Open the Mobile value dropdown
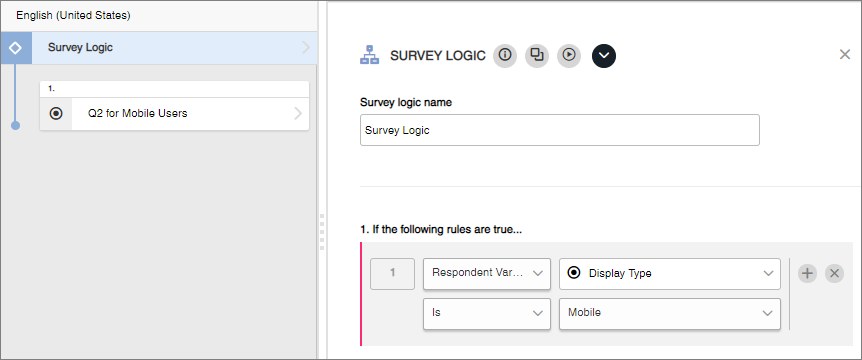This screenshot has width=862, height=360. (670, 313)
